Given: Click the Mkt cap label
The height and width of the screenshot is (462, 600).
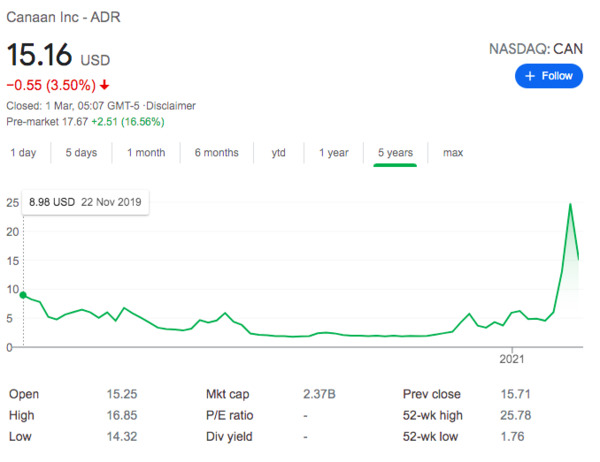Looking at the screenshot, I should [228, 394].
